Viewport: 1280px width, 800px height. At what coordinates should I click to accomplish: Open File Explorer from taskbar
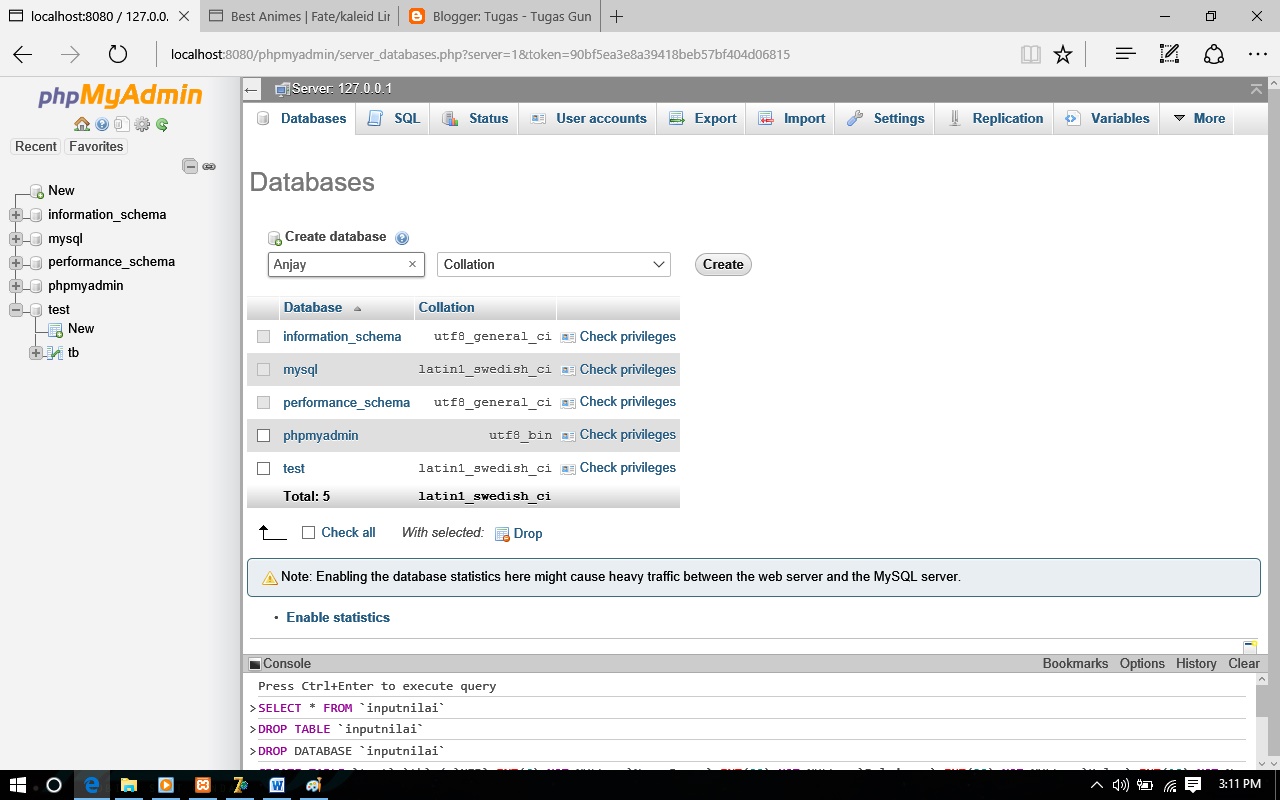coord(129,785)
